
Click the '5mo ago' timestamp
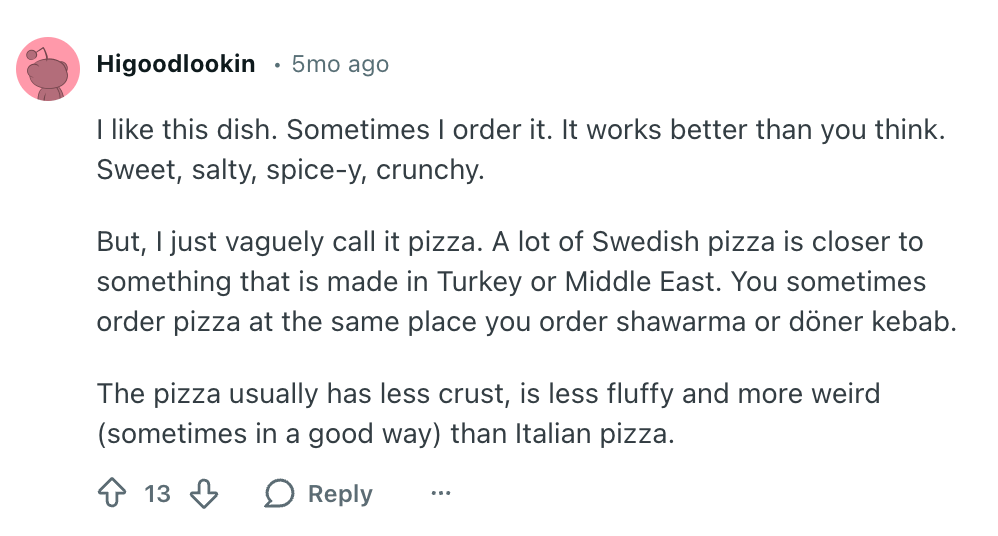(340, 65)
